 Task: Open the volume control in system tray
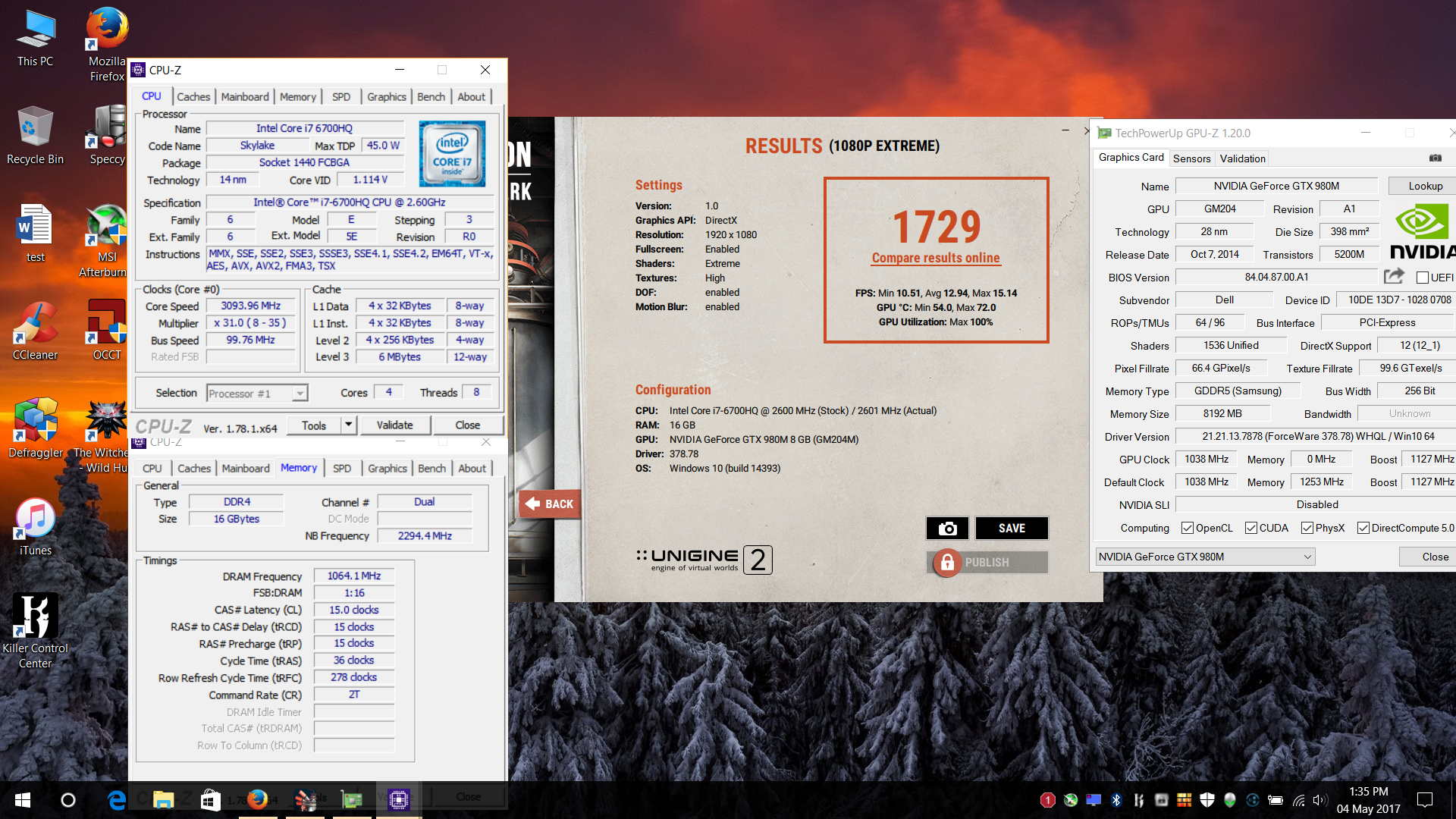(x=1320, y=800)
